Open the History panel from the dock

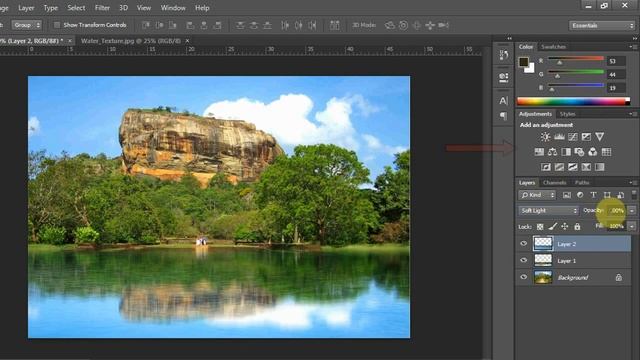(x=504, y=55)
